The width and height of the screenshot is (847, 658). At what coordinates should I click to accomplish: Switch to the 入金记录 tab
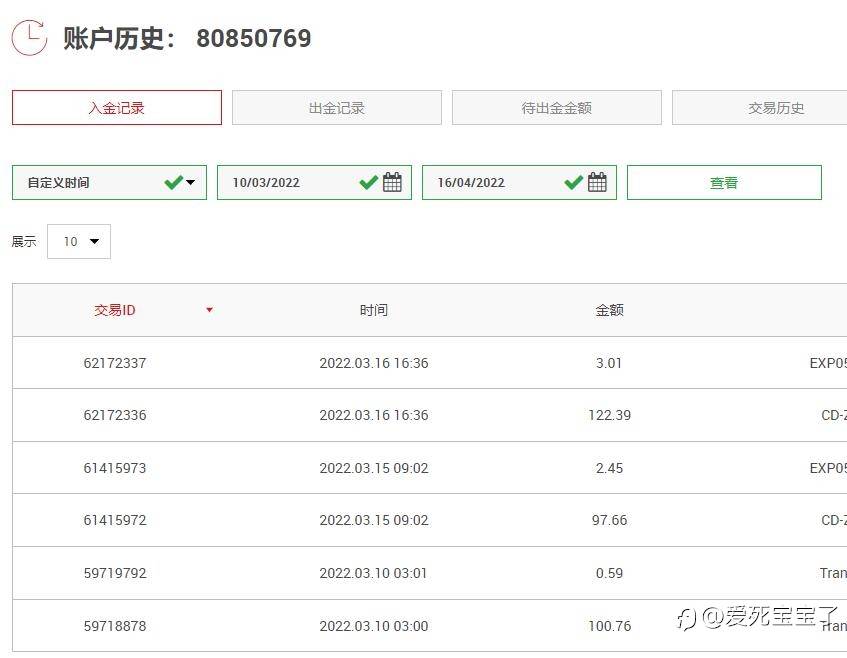[x=117, y=108]
